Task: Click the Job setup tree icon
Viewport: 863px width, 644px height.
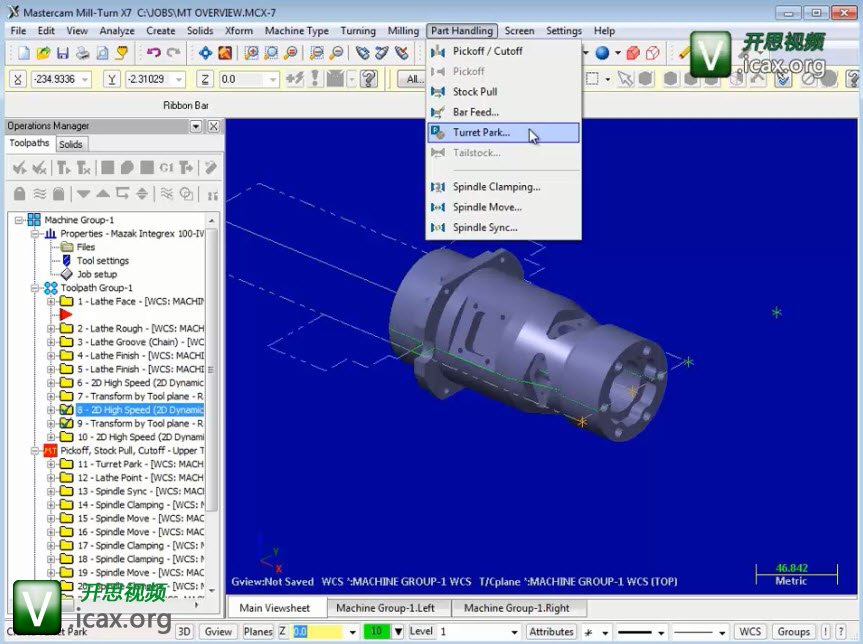Action: [67, 274]
